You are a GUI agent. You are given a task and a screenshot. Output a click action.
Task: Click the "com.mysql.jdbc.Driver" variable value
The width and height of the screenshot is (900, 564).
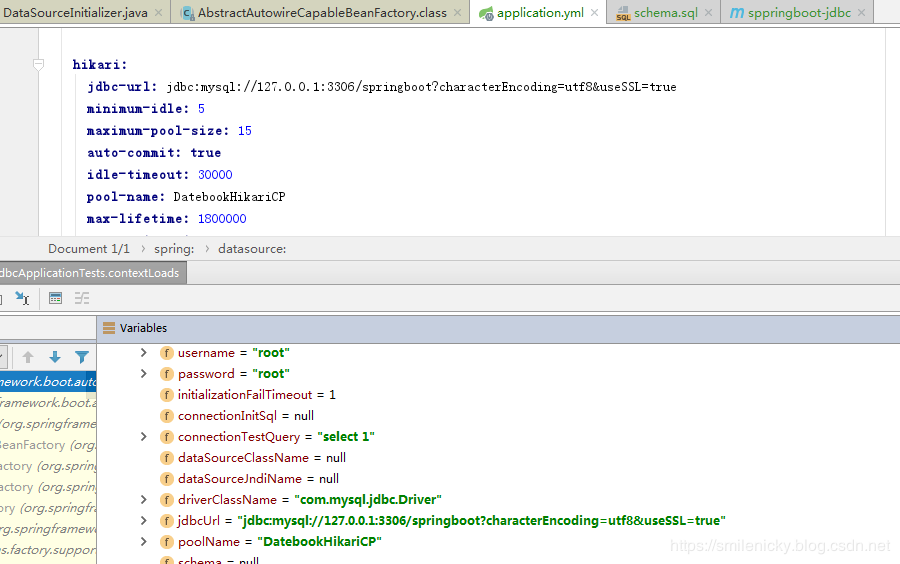point(368,500)
